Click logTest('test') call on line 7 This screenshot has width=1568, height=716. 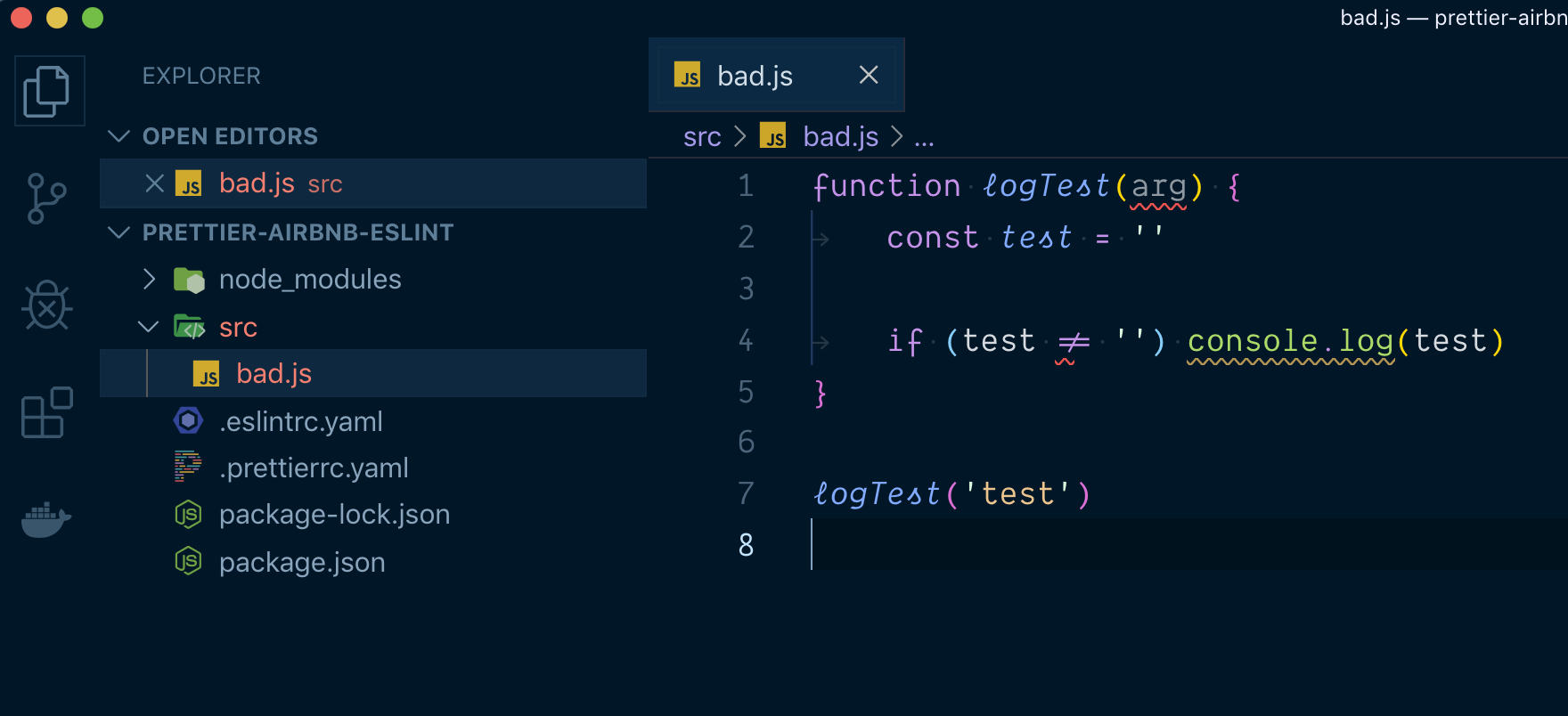pos(951,493)
